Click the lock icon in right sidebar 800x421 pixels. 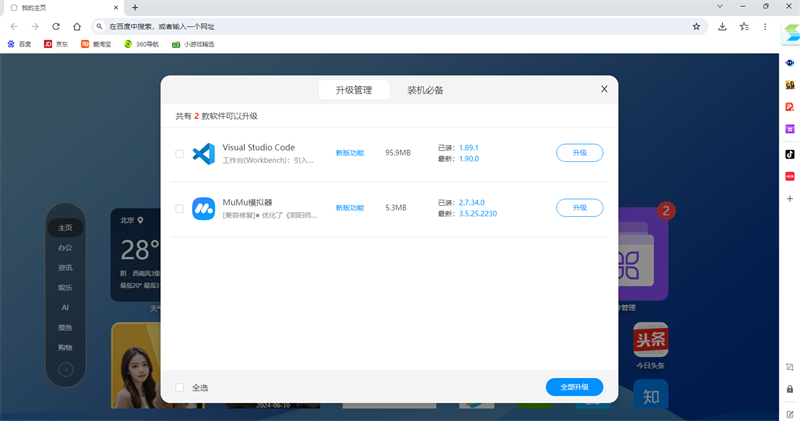coord(790,389)
